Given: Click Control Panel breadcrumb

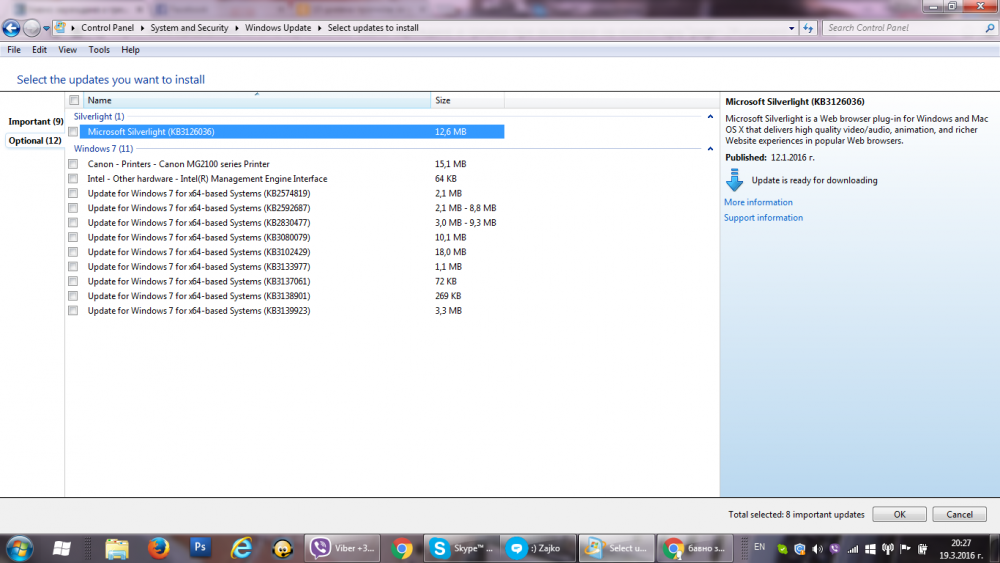Looking at the screenshot, I should tap(108, 28).
